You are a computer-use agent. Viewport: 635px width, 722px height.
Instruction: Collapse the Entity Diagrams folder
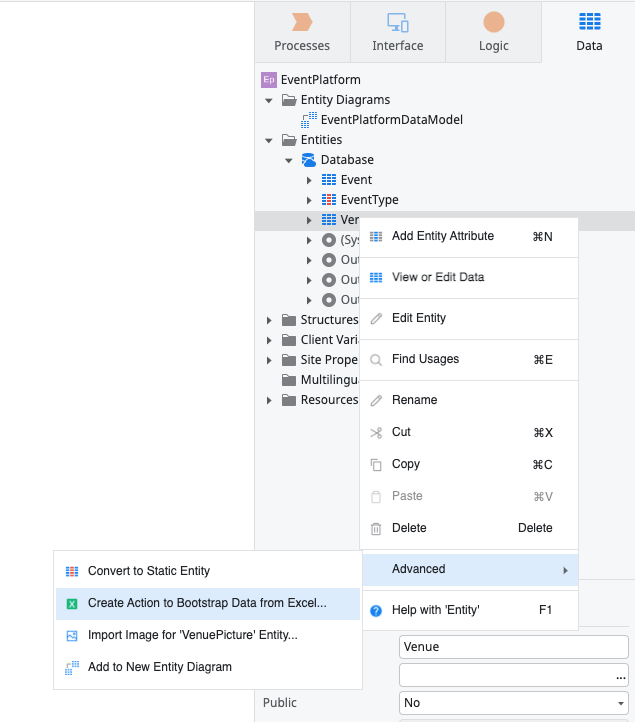pos(269,100)
